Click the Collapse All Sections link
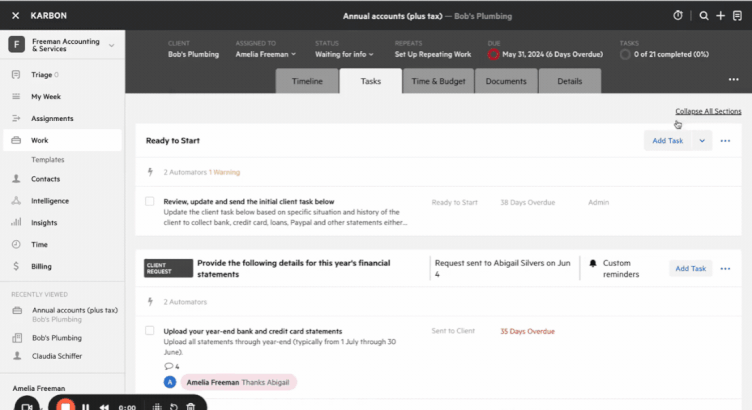The width and height of the screenshot is (752, 410). coord(708,111)
